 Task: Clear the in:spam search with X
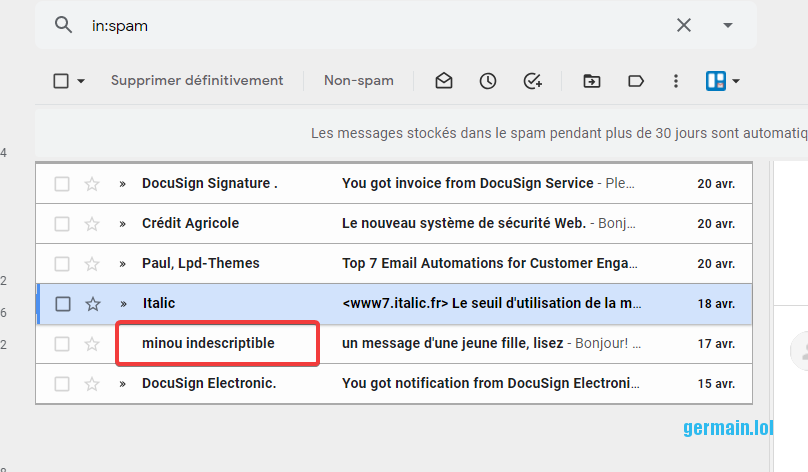pos(684,25)
